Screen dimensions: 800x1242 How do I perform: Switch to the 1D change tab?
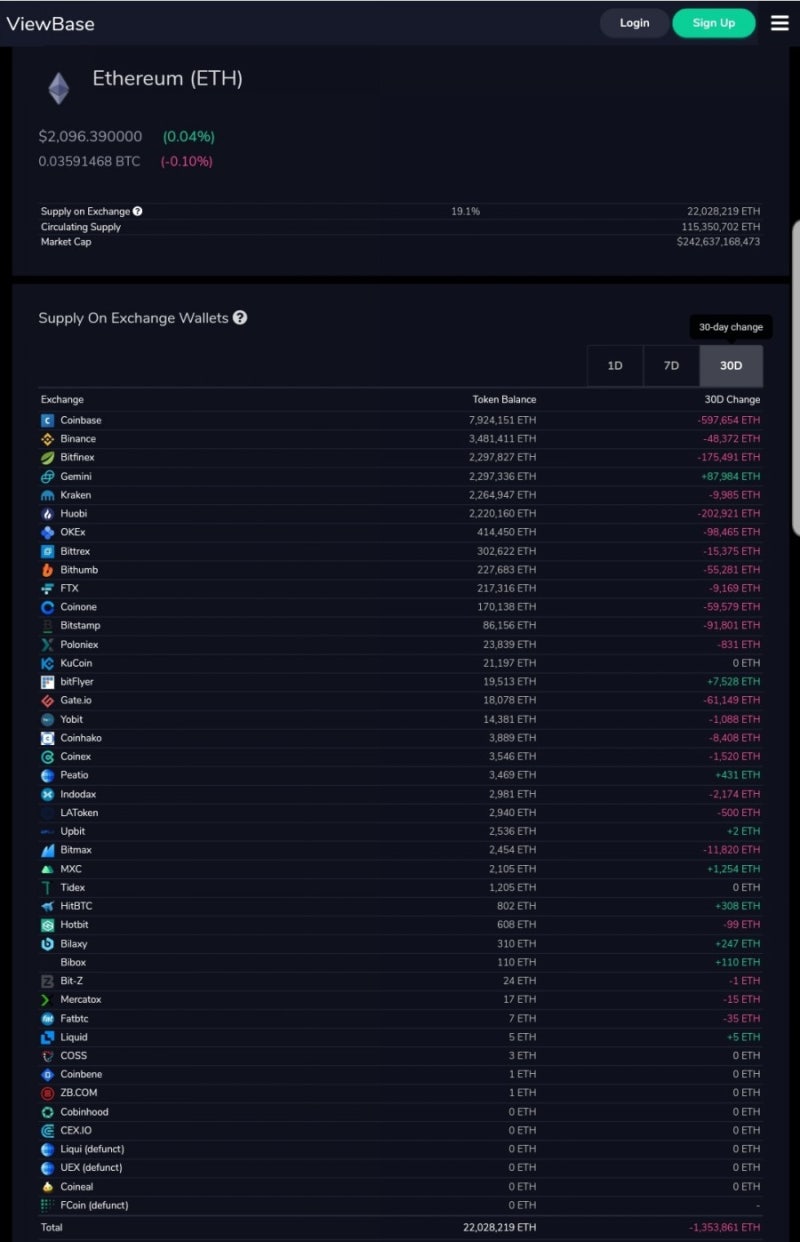pos(615,366)
